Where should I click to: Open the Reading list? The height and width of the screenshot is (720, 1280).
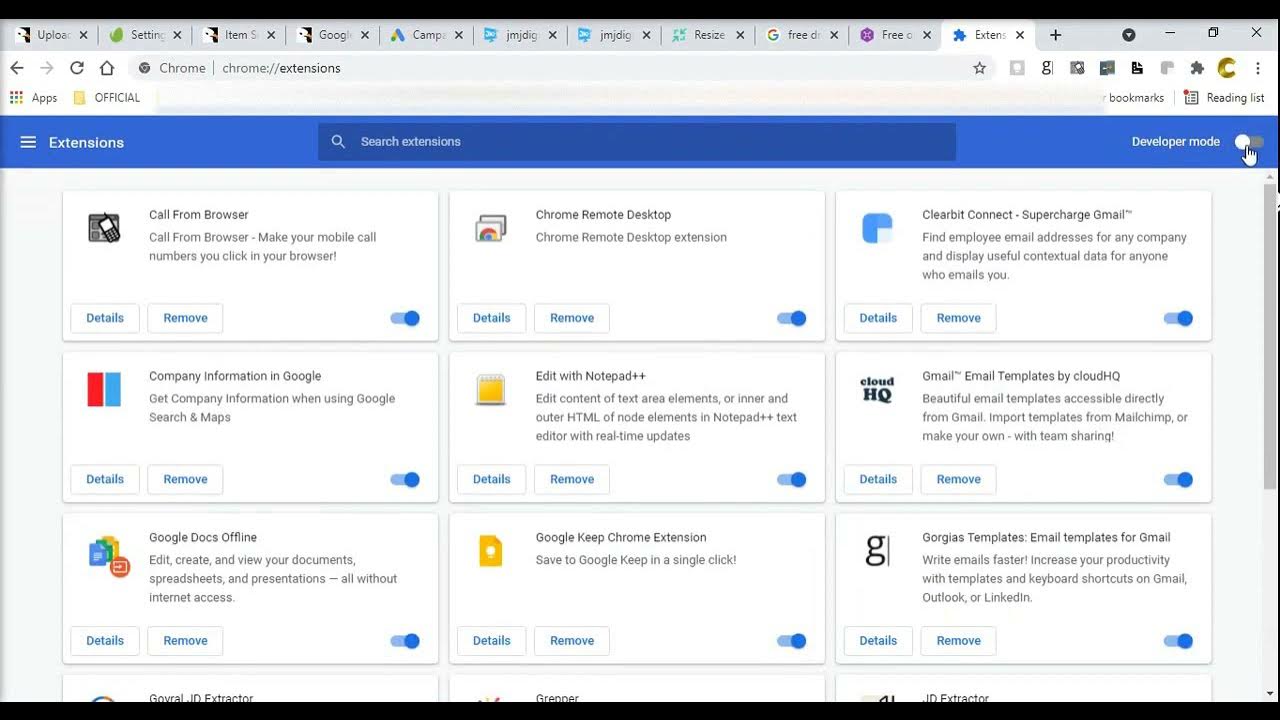click(1224, 98)
